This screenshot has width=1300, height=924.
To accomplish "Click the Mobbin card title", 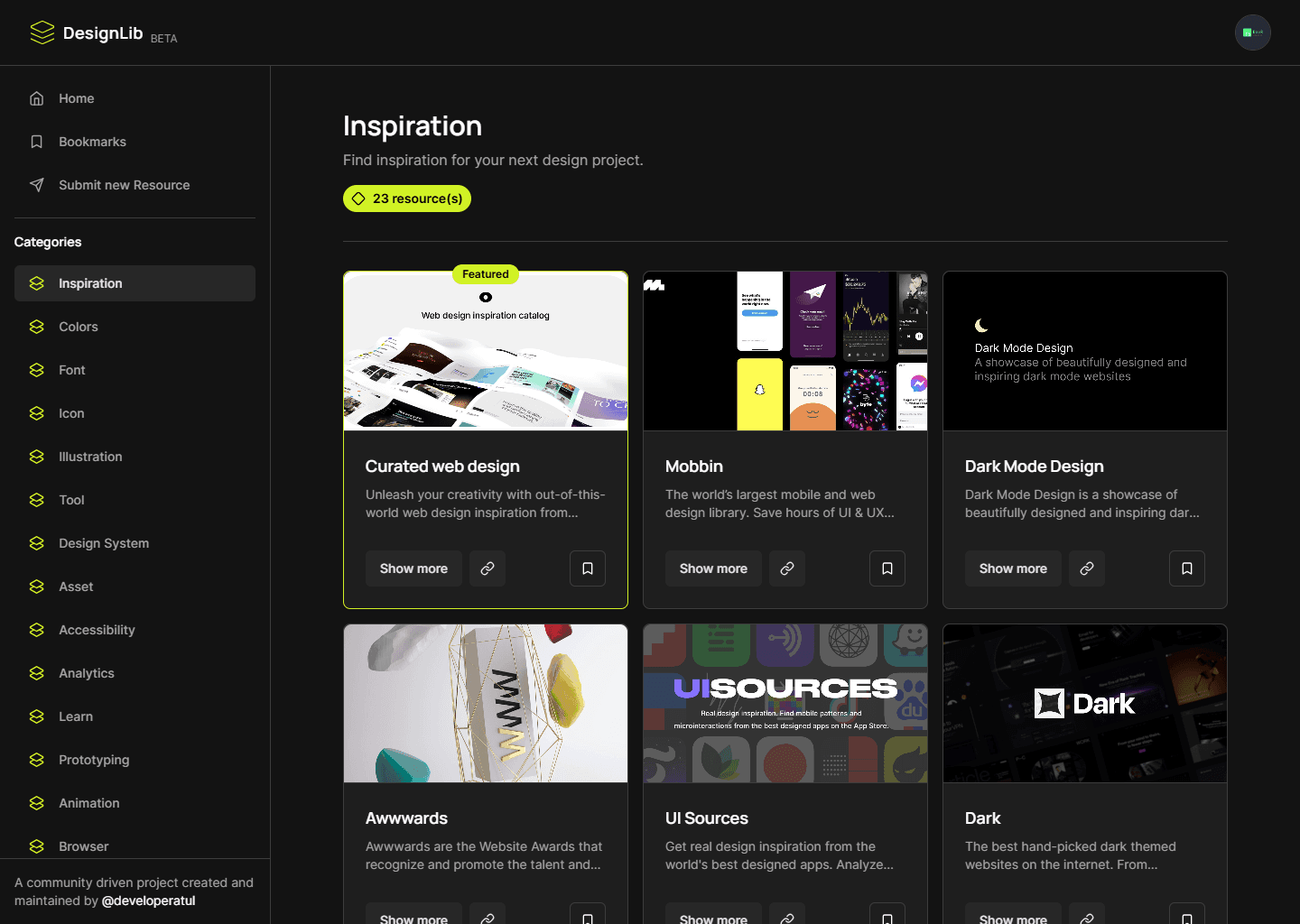I will tap(694, 467).
